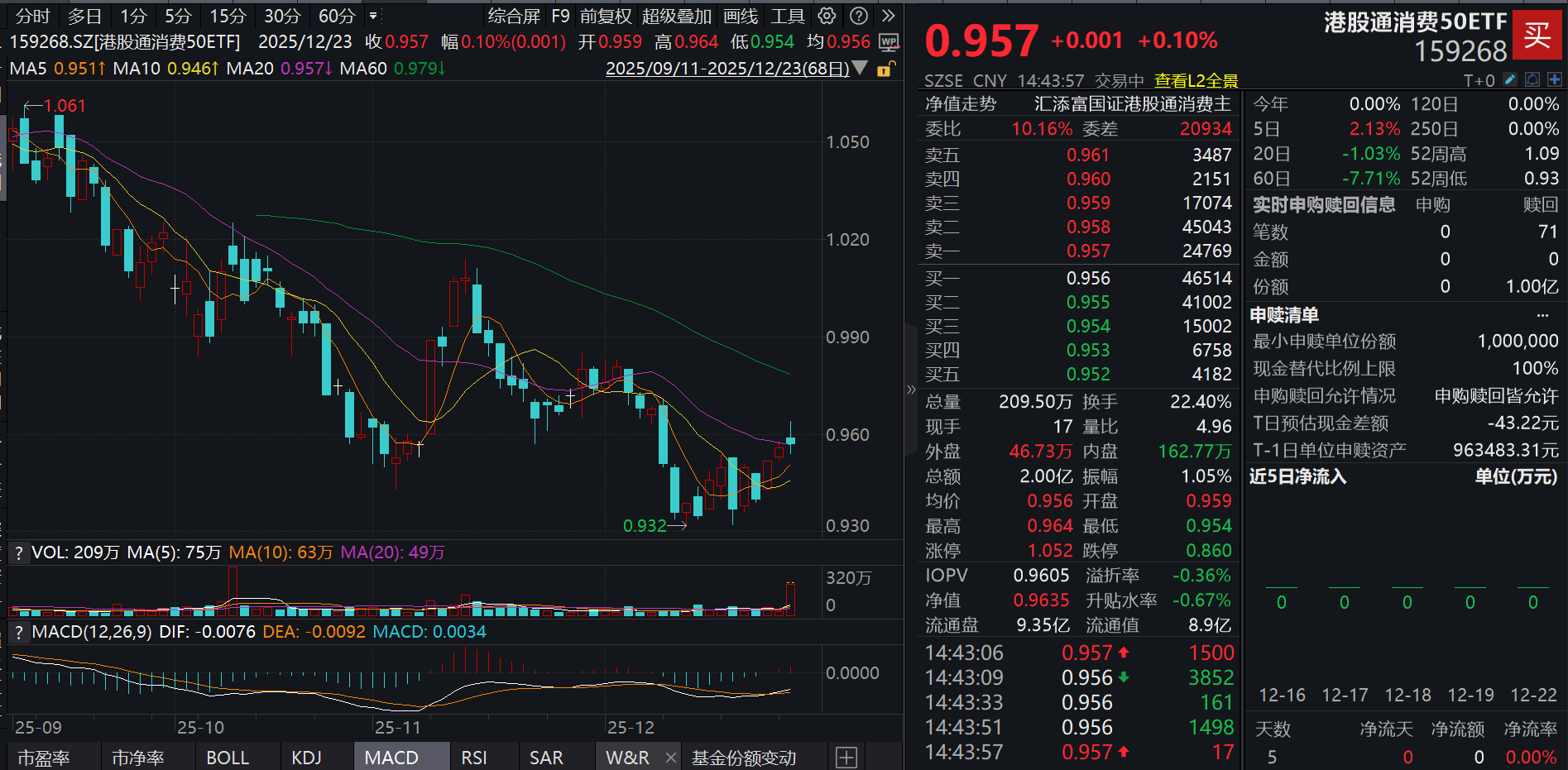
Task: Open date range dropdown triangle
Action: 860,68
